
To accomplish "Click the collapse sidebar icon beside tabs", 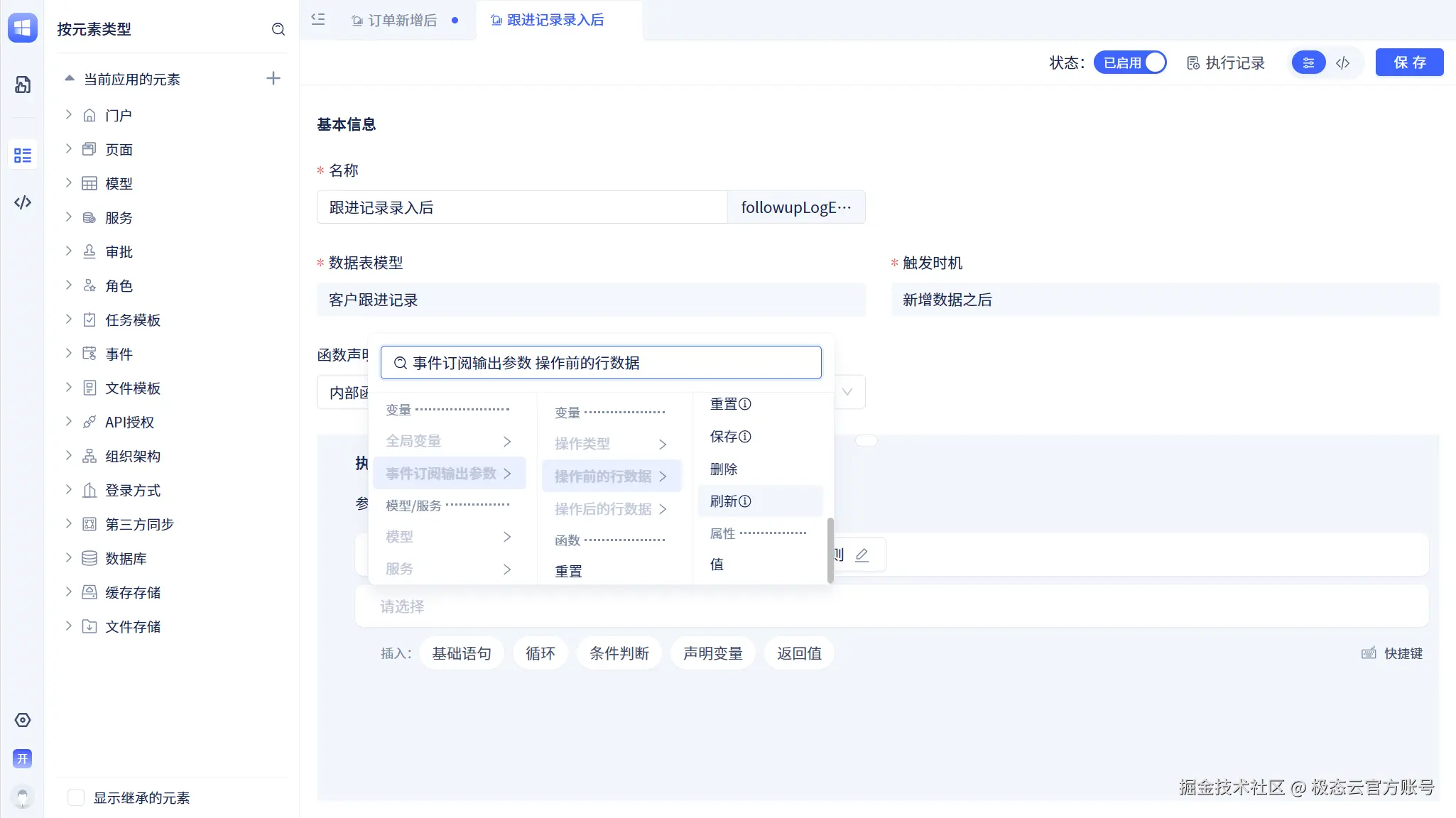I will click(318, 20).
